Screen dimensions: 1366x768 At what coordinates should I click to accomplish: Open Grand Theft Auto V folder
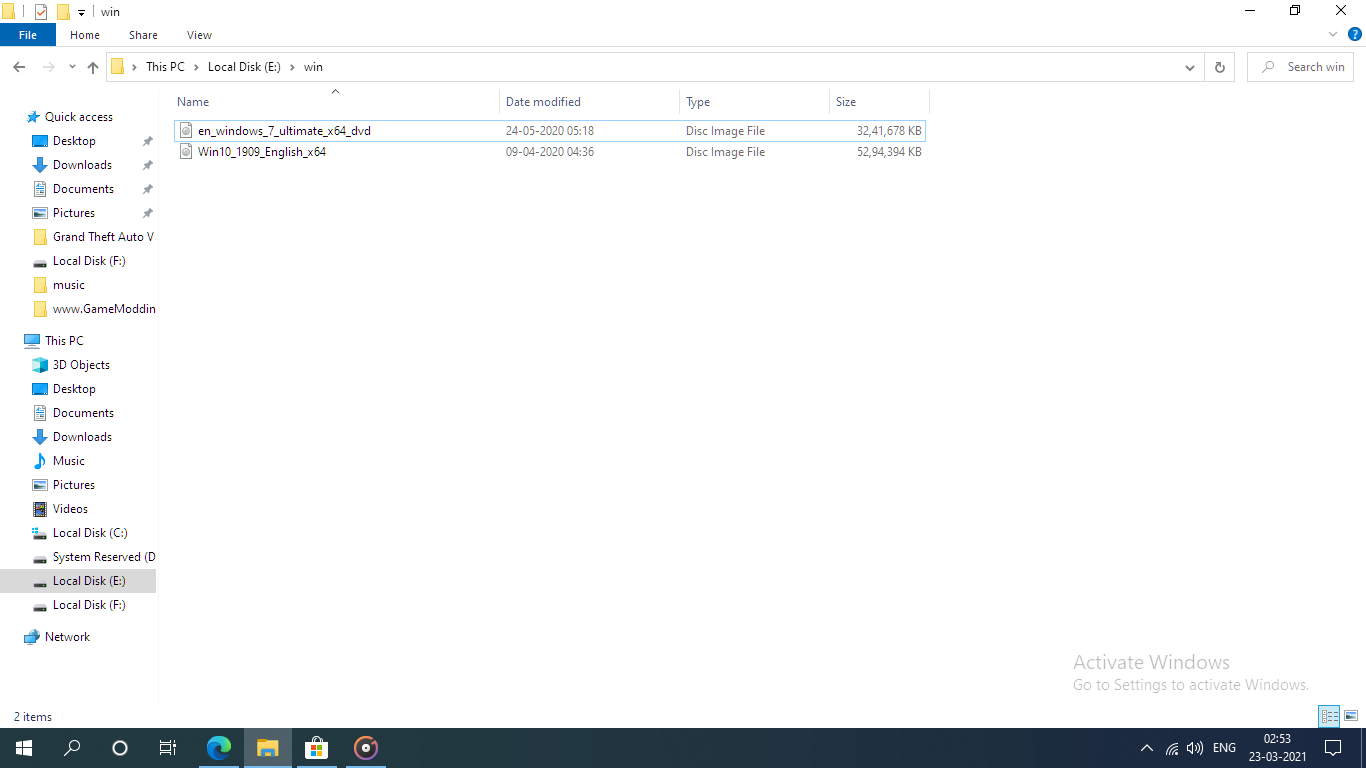tap(103, 237)
